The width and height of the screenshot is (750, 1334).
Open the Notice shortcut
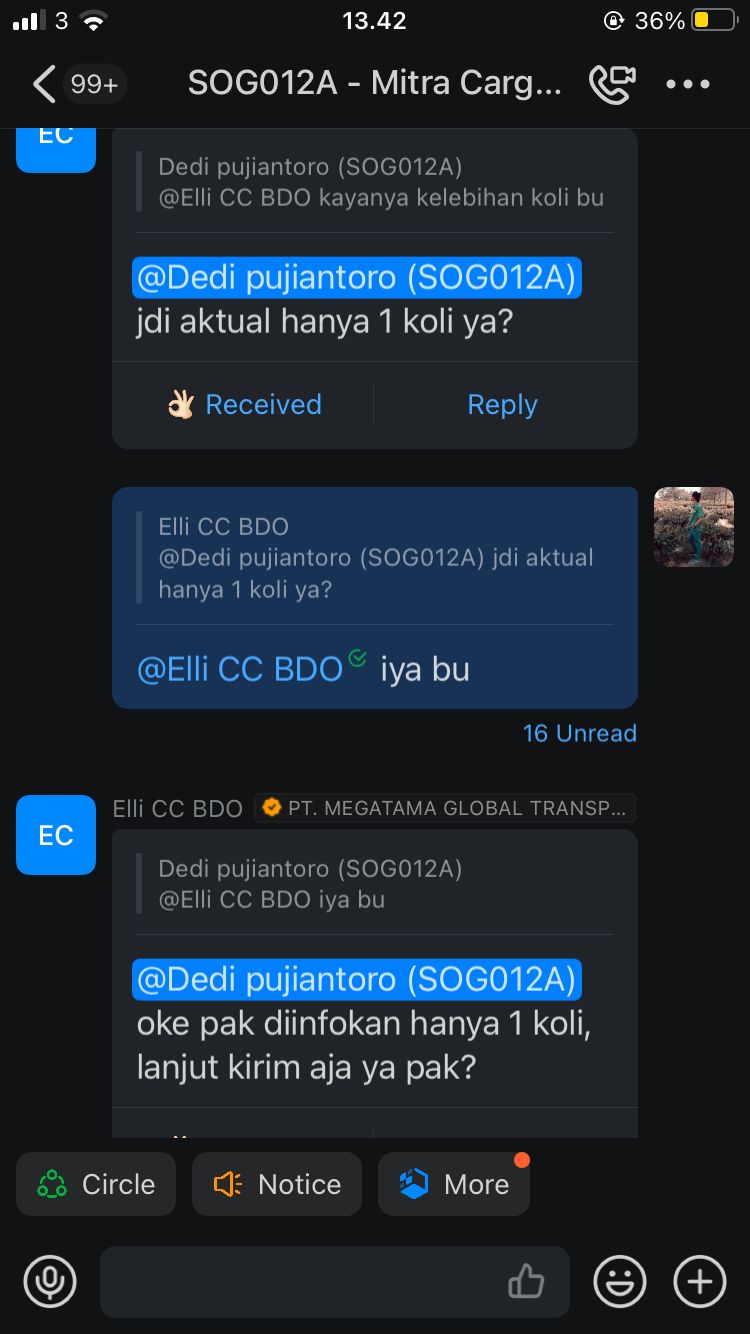[x=277, y=1184]
